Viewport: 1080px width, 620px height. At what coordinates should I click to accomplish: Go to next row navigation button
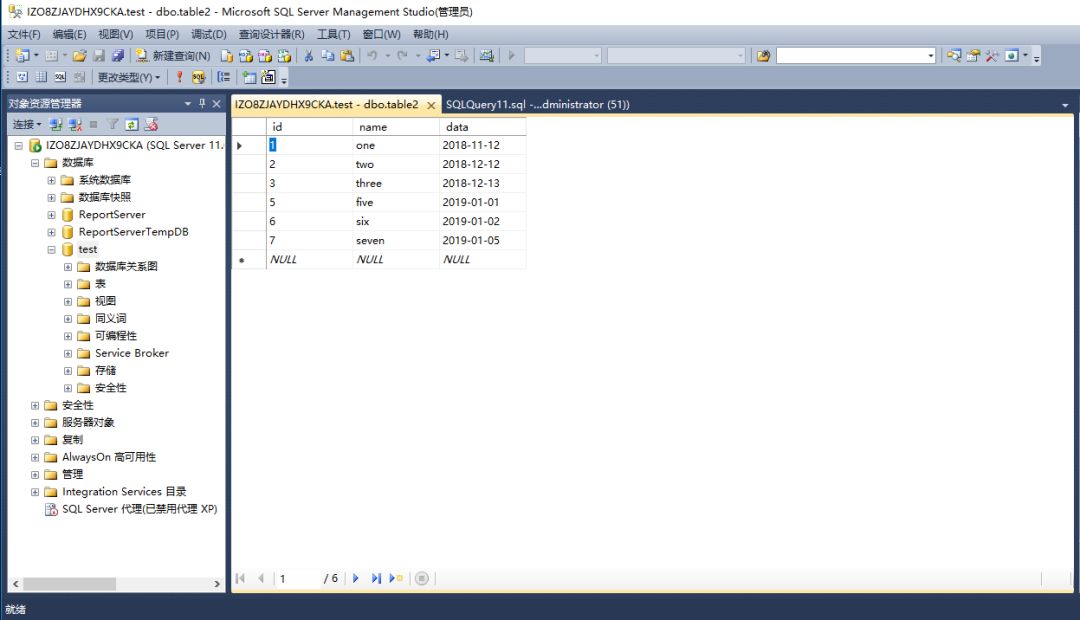pos(355,579)
